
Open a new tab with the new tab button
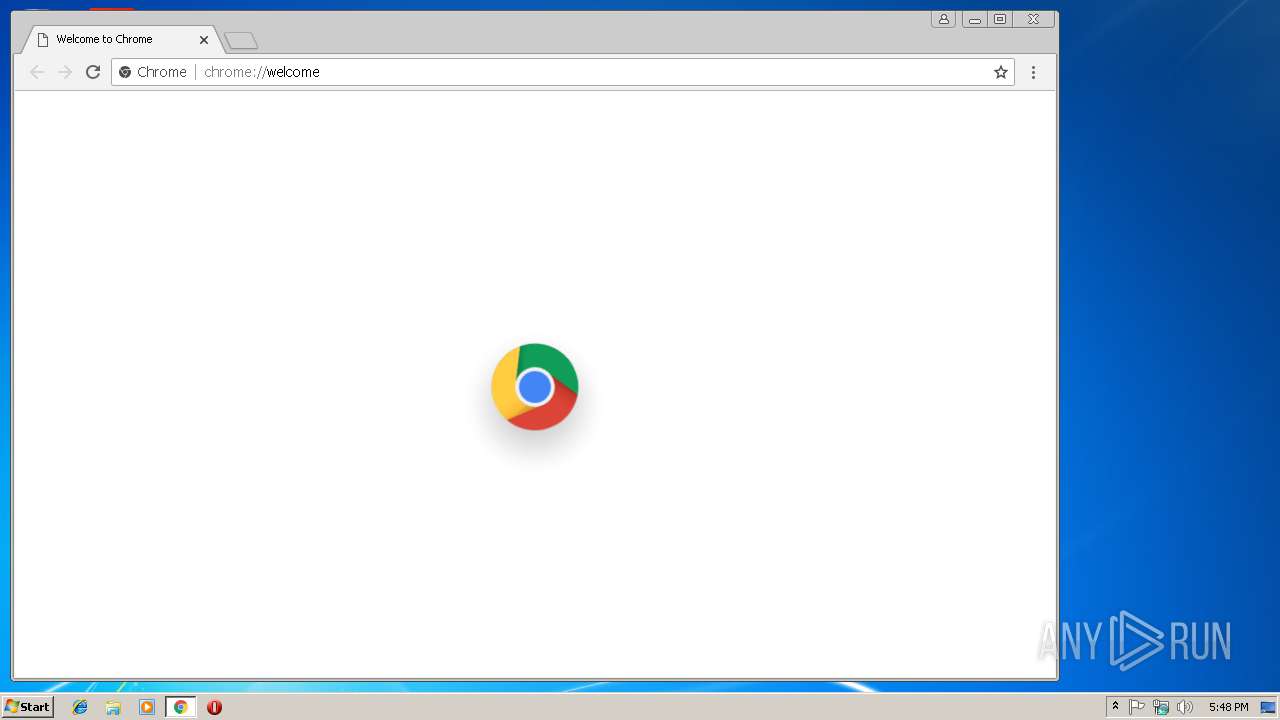[x=241, y=41]
